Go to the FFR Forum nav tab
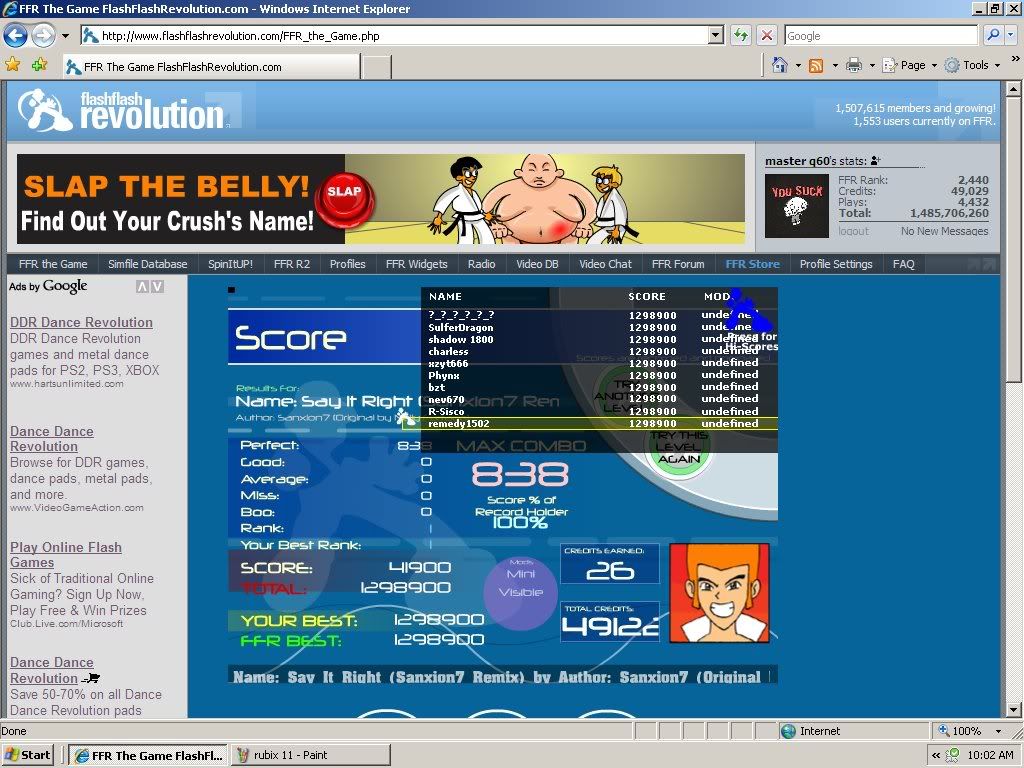 [x=678, y=264]
